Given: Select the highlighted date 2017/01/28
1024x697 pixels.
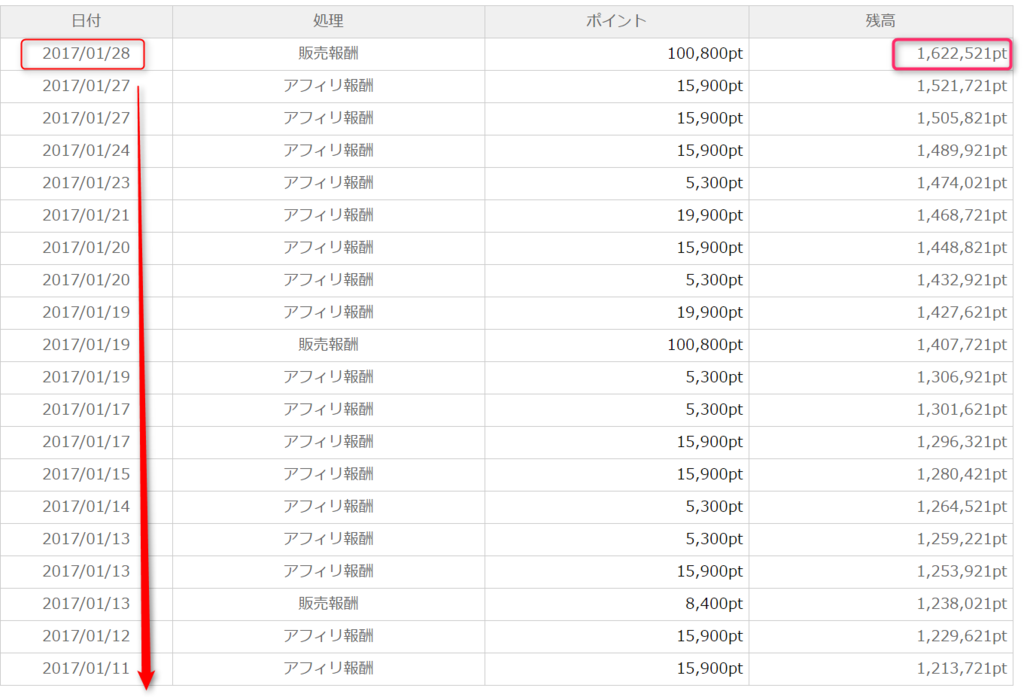Looking at the screenshot, I should point(86,54).
